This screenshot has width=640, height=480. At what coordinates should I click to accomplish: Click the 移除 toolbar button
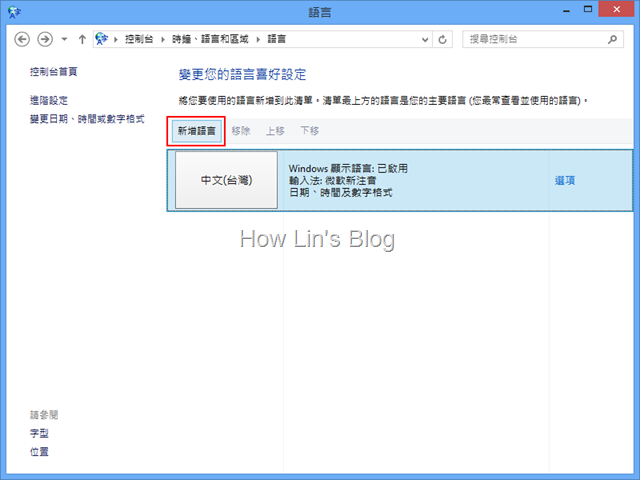coord(241,131)
